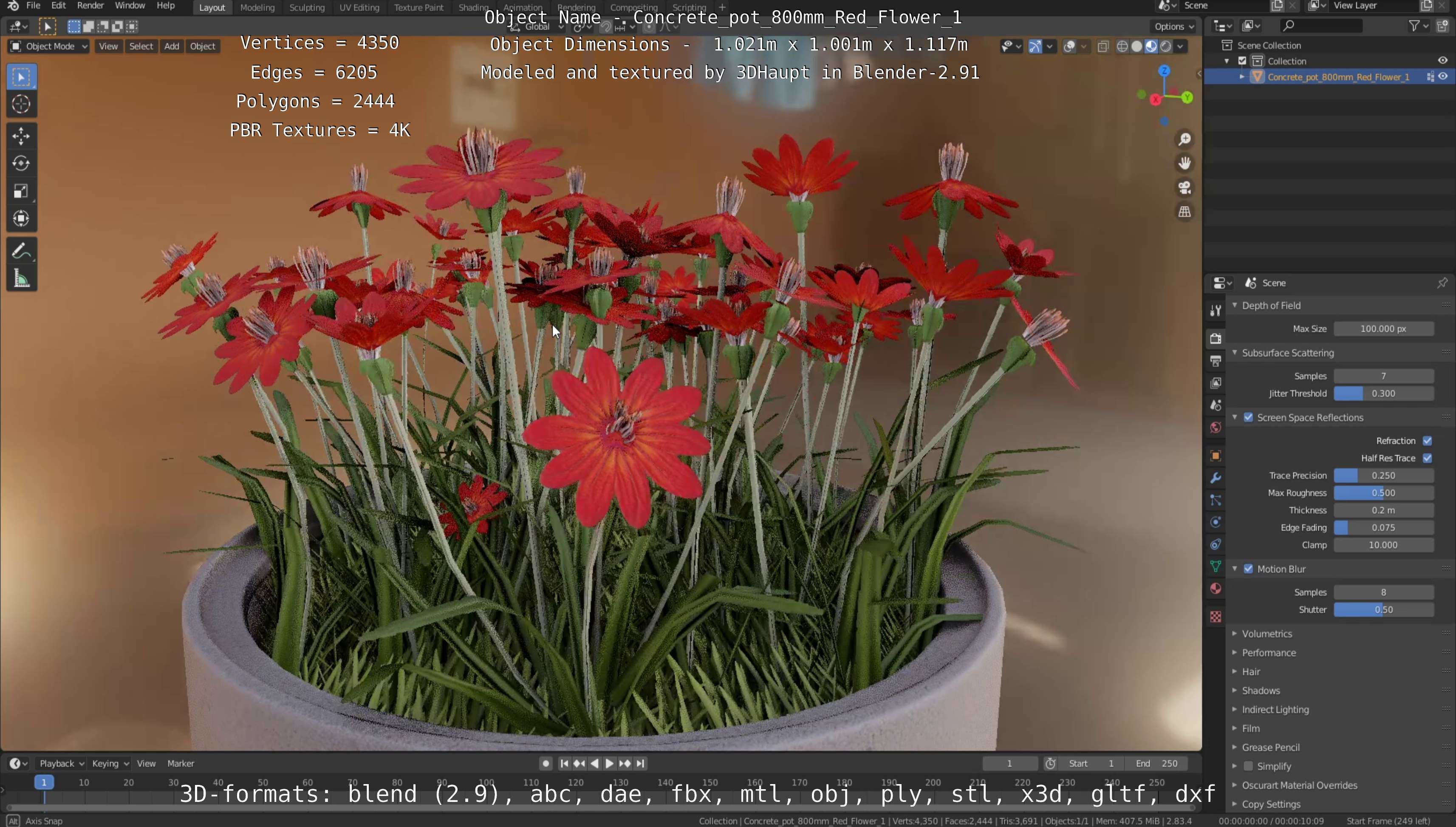1456x827 pixels.
Task: Collapse the Depth of Field panel
Action: [1235, 305]
